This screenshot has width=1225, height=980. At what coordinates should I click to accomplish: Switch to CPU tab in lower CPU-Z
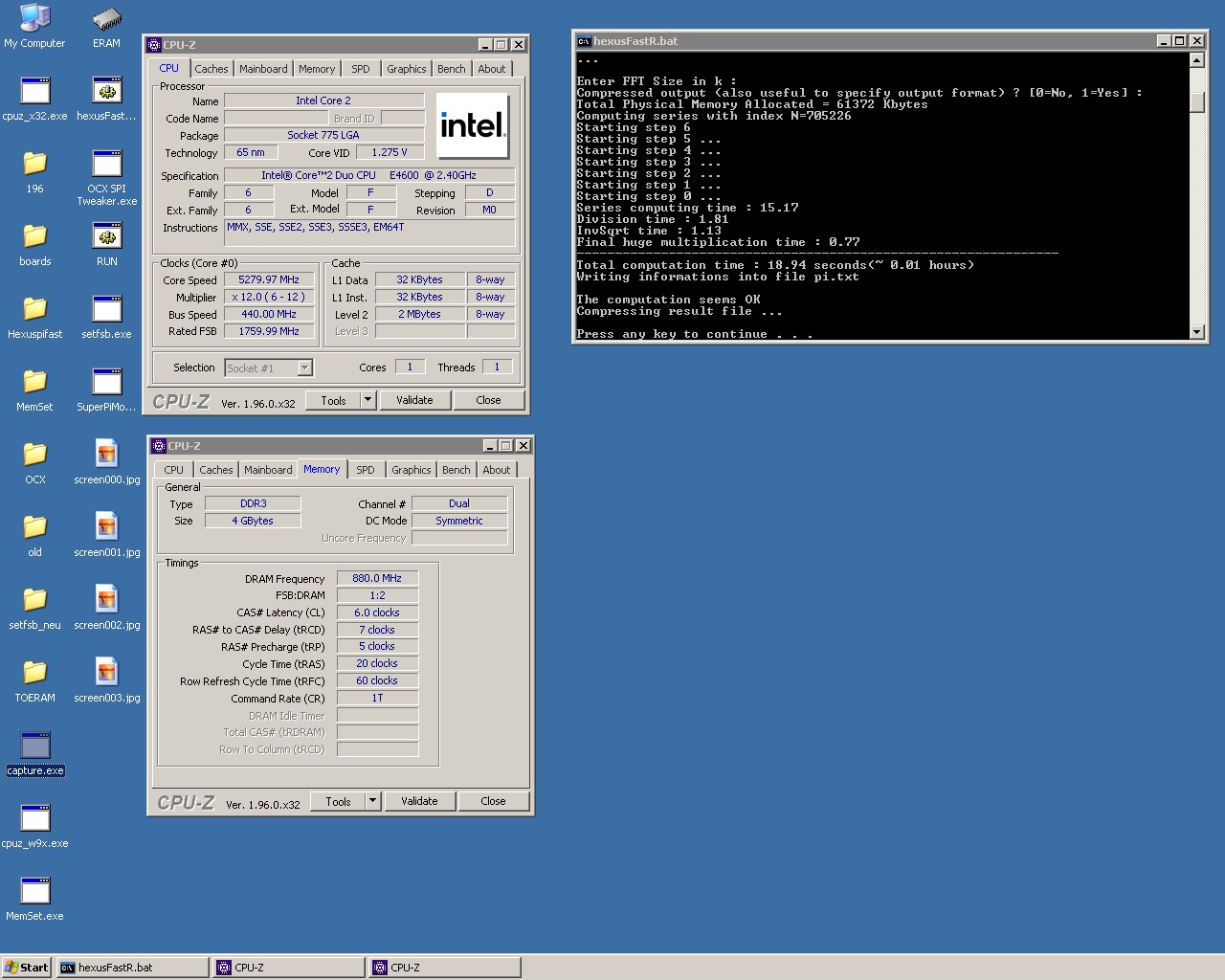pyautogui.click(x=173, y=470)
